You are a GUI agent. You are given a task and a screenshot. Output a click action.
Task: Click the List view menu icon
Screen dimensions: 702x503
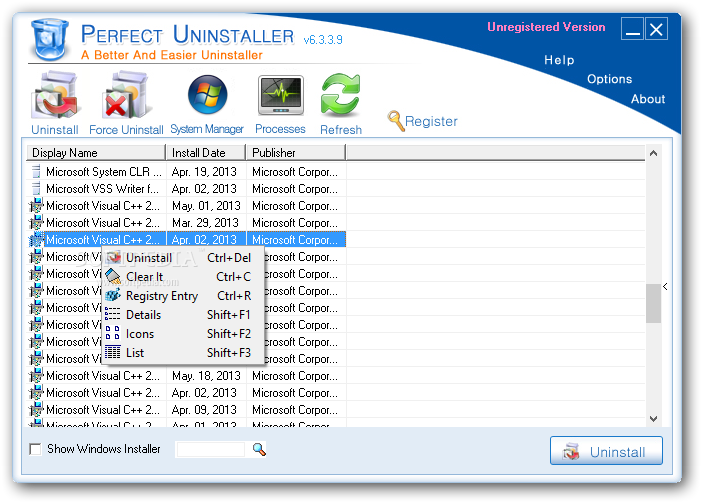coord(112,352)
